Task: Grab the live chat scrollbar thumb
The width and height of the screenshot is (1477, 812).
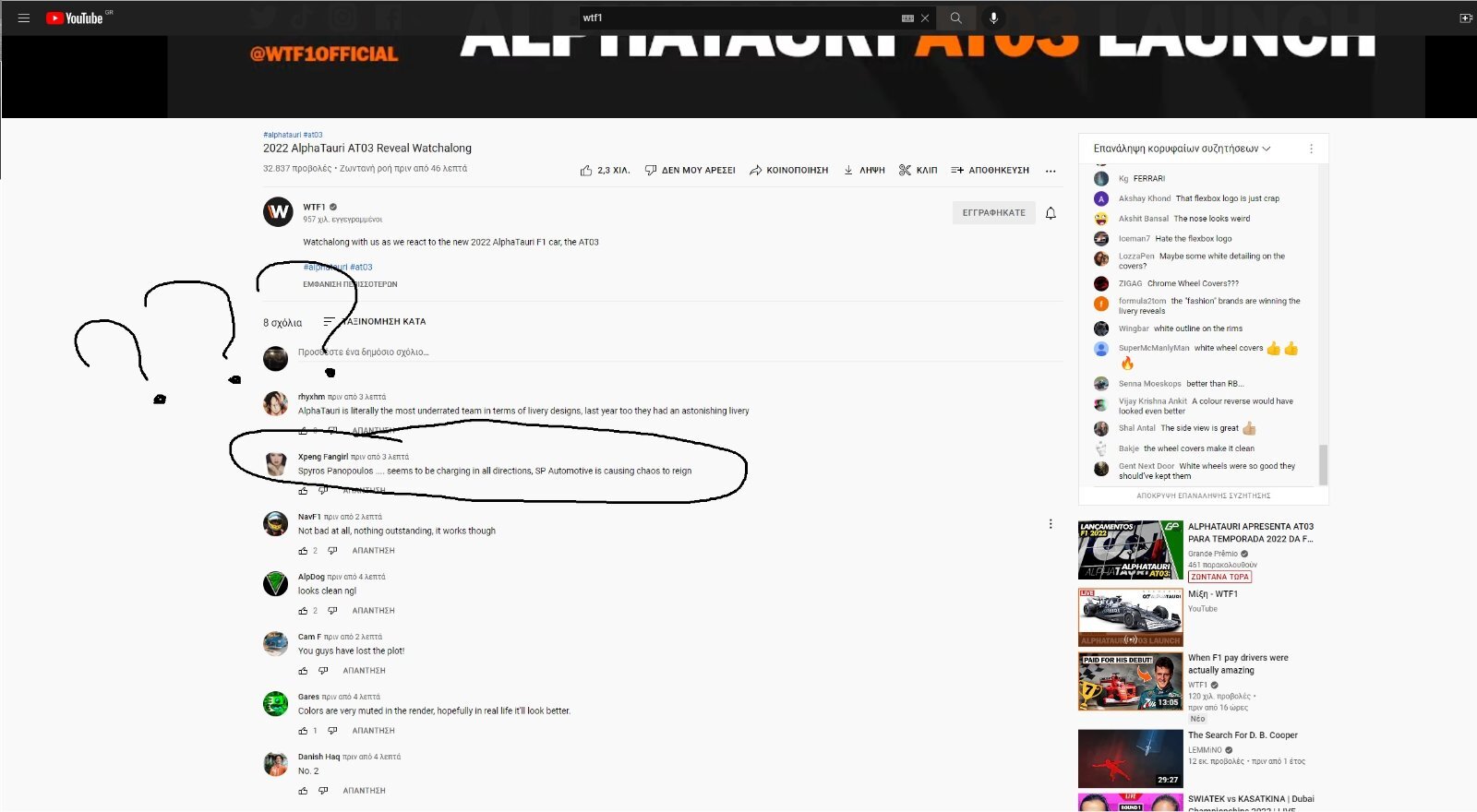Action: coord(1323,464)
